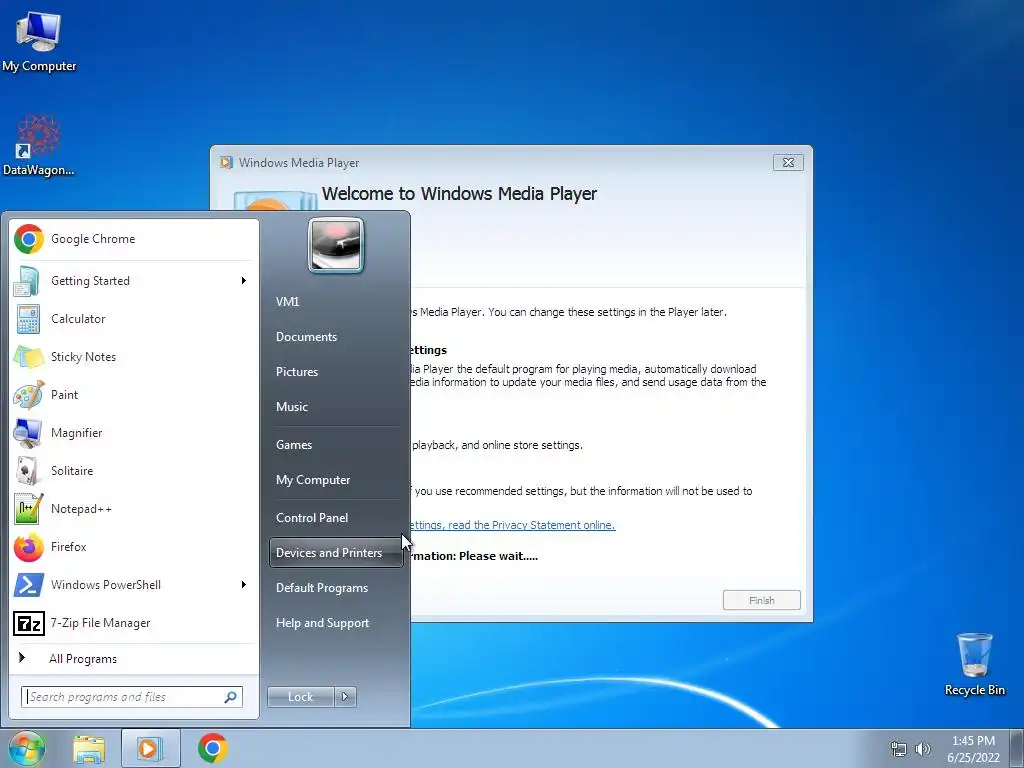The image size is (1024, 768).
Task: Open My Computer from Start menu
Action: tap(336, 480)
